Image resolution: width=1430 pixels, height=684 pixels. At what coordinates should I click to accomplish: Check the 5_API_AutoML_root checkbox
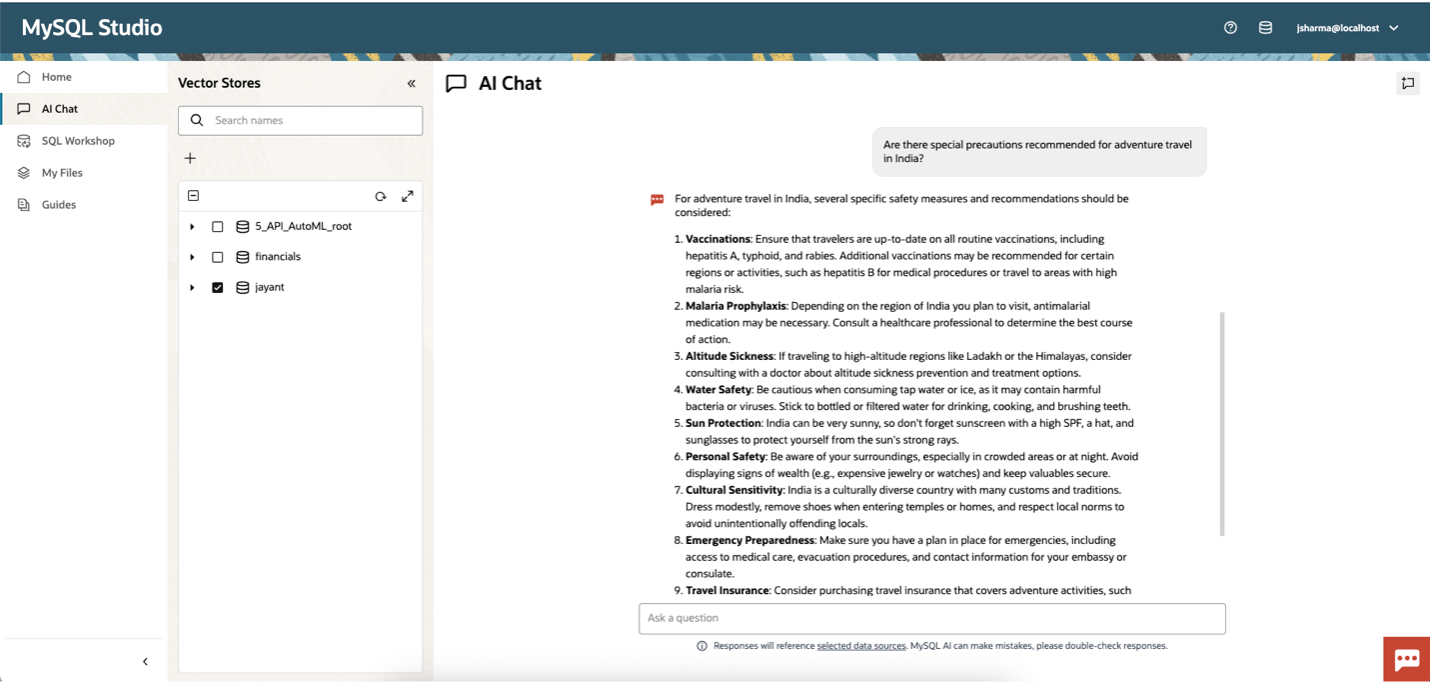coord(217,227)
